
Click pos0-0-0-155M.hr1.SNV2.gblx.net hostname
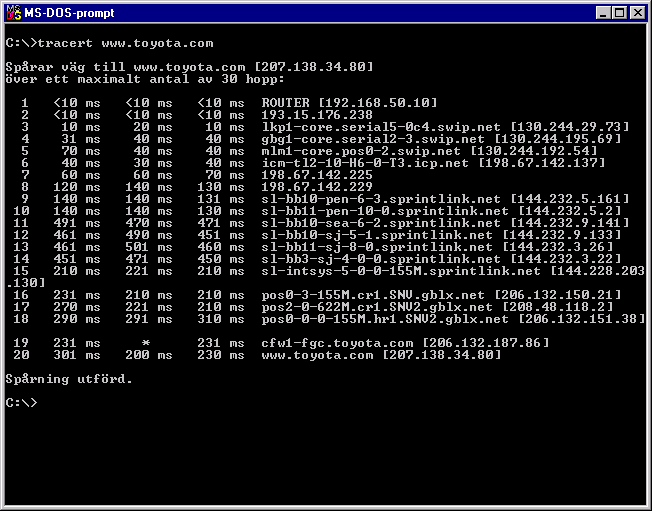[x=385, y=319]
